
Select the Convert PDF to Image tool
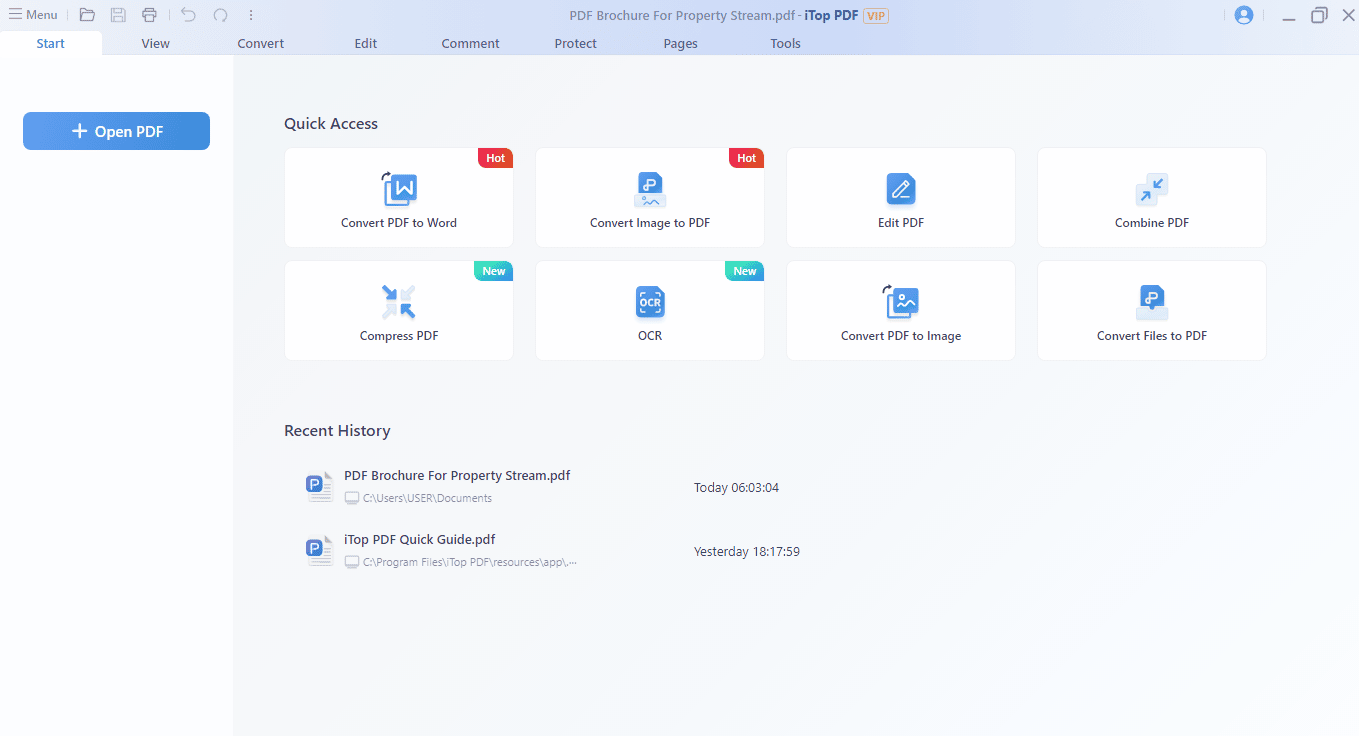point(900,310)
